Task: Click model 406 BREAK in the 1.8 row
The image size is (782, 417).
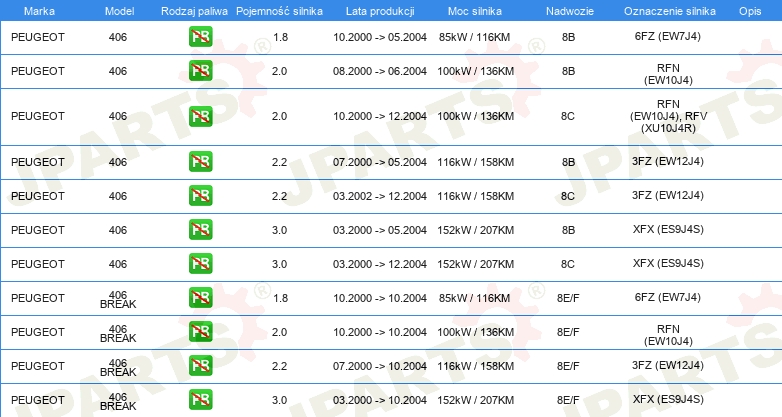Action: (x=118, y=299)
